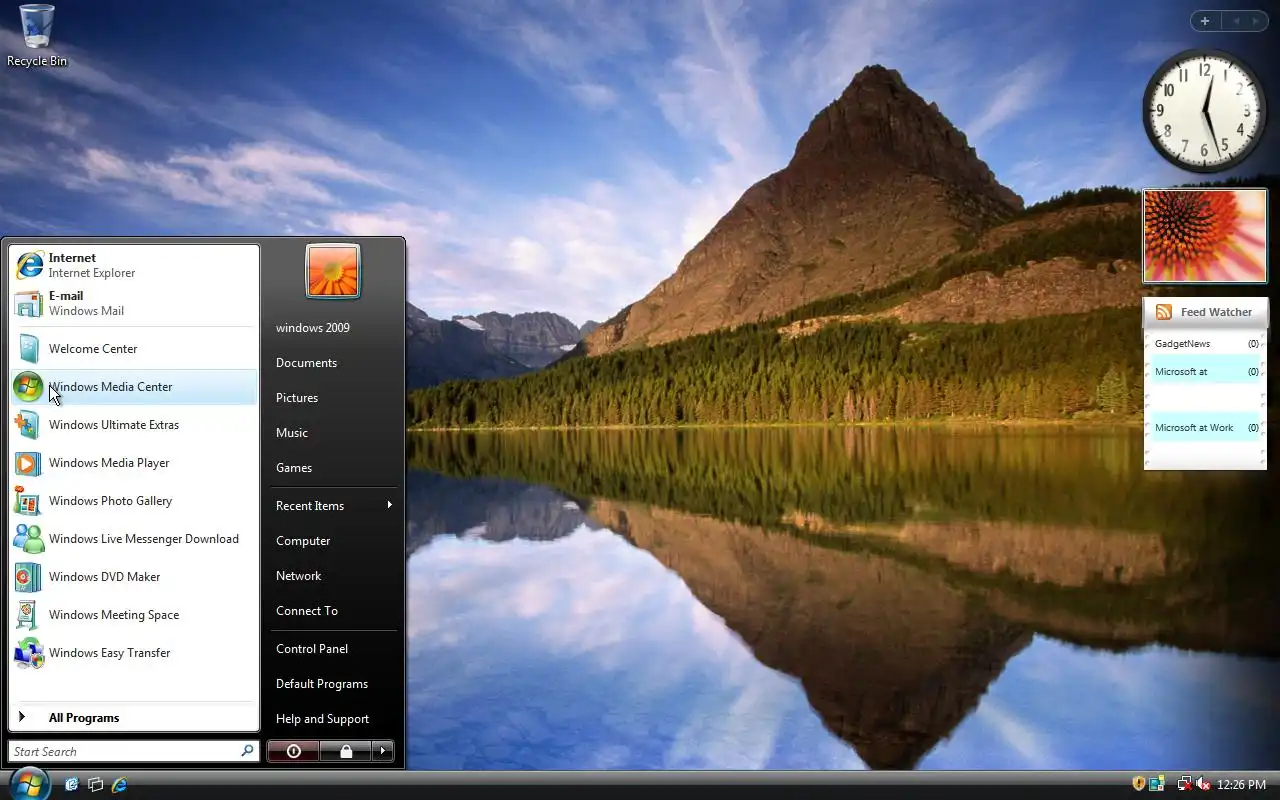
Task: Expand Recent Items submenu
Action: tap(333, 506)
